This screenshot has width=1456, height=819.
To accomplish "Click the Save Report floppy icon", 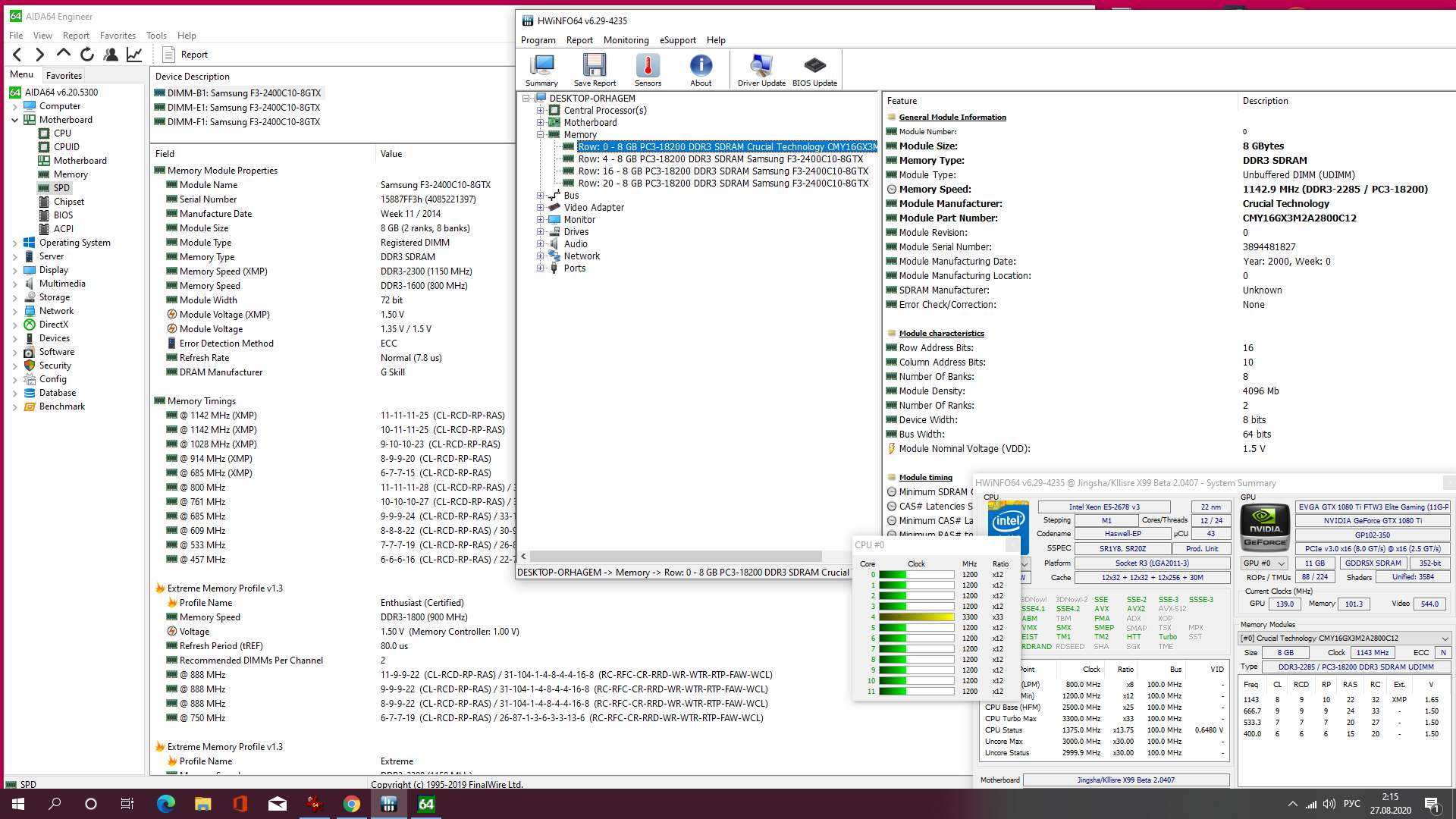I will (595, 70).
